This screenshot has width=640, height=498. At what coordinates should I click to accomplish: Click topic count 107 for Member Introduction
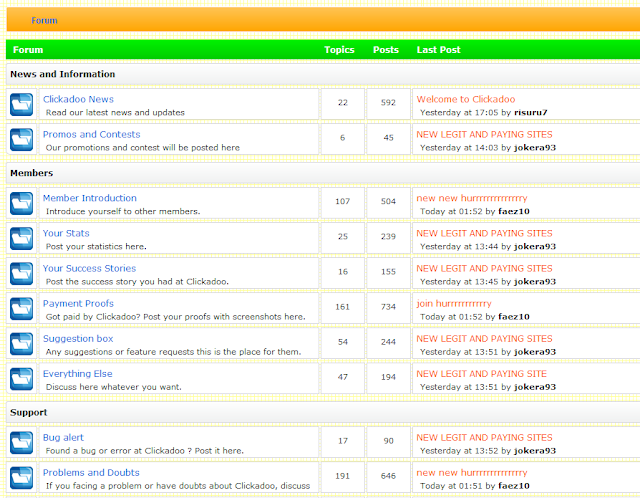pyautogui.click(x=342, y=202)
